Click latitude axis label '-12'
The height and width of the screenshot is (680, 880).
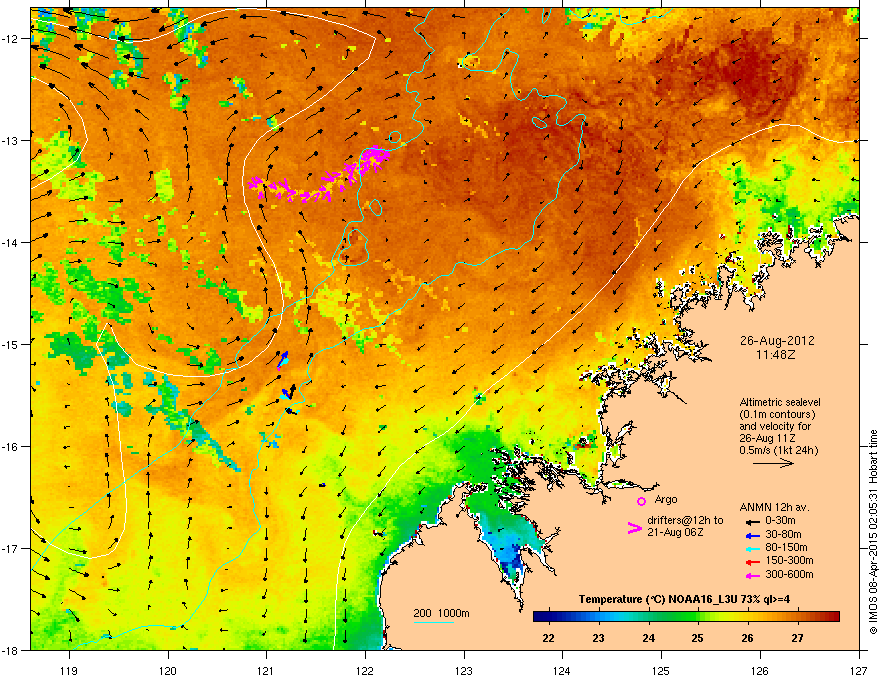[10, 39]
